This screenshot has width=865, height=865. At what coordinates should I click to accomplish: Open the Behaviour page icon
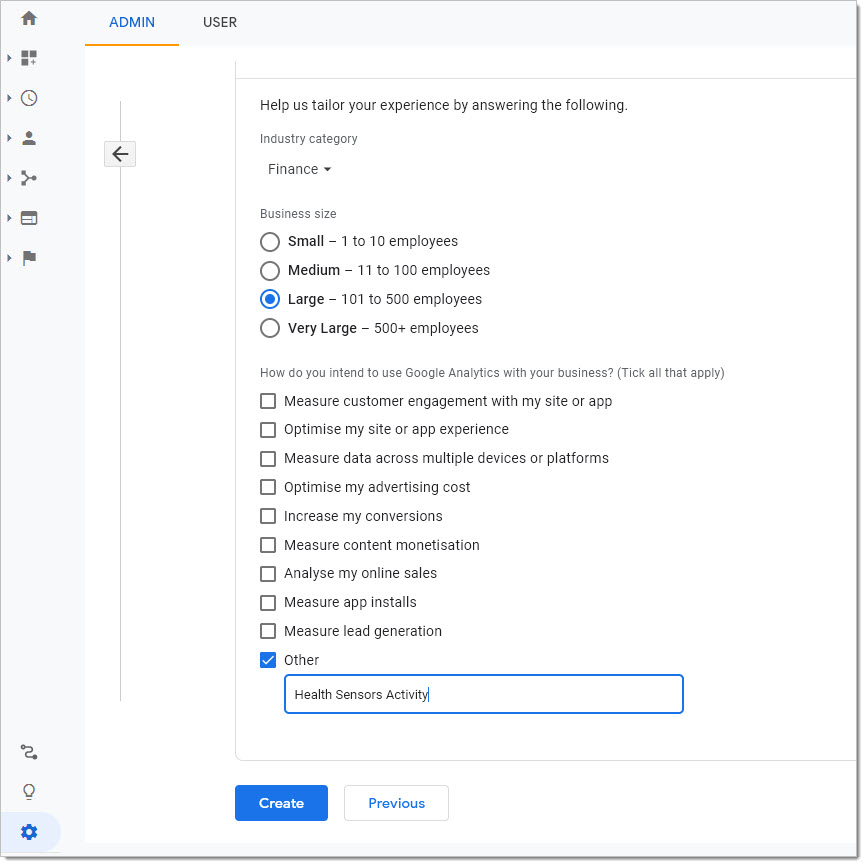[29, 218]
